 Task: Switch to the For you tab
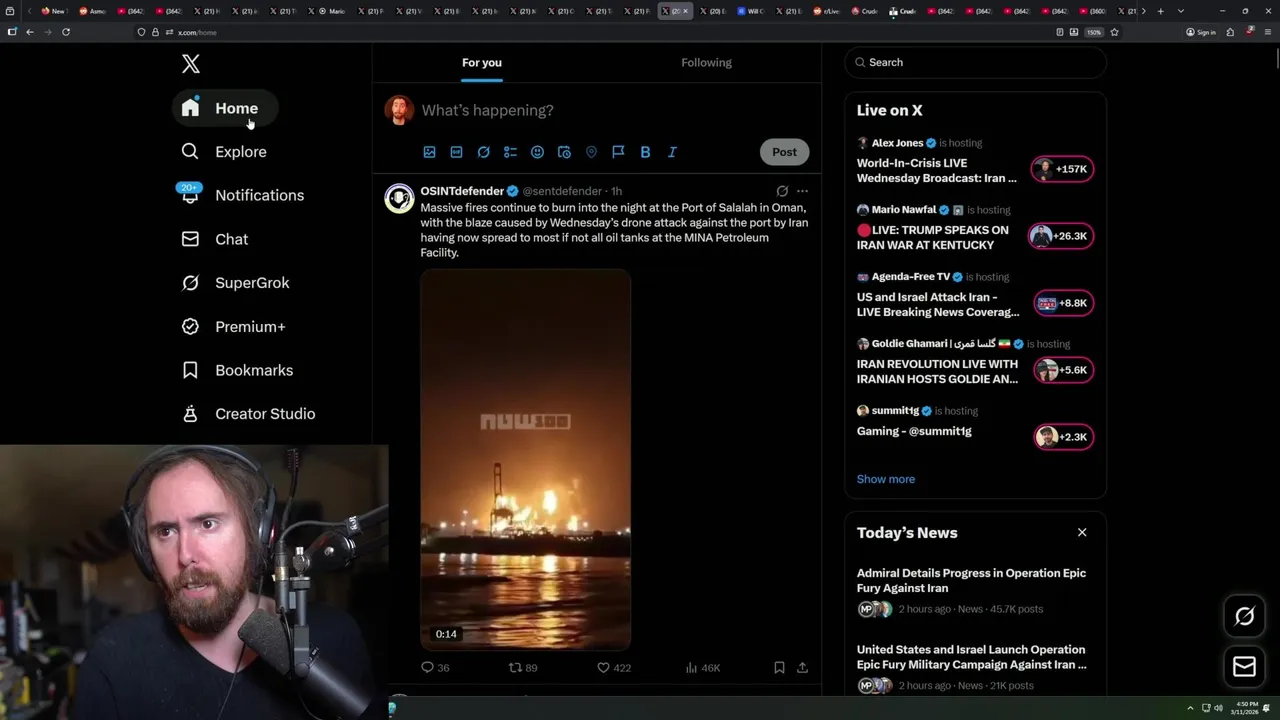(x=482, y=62)
